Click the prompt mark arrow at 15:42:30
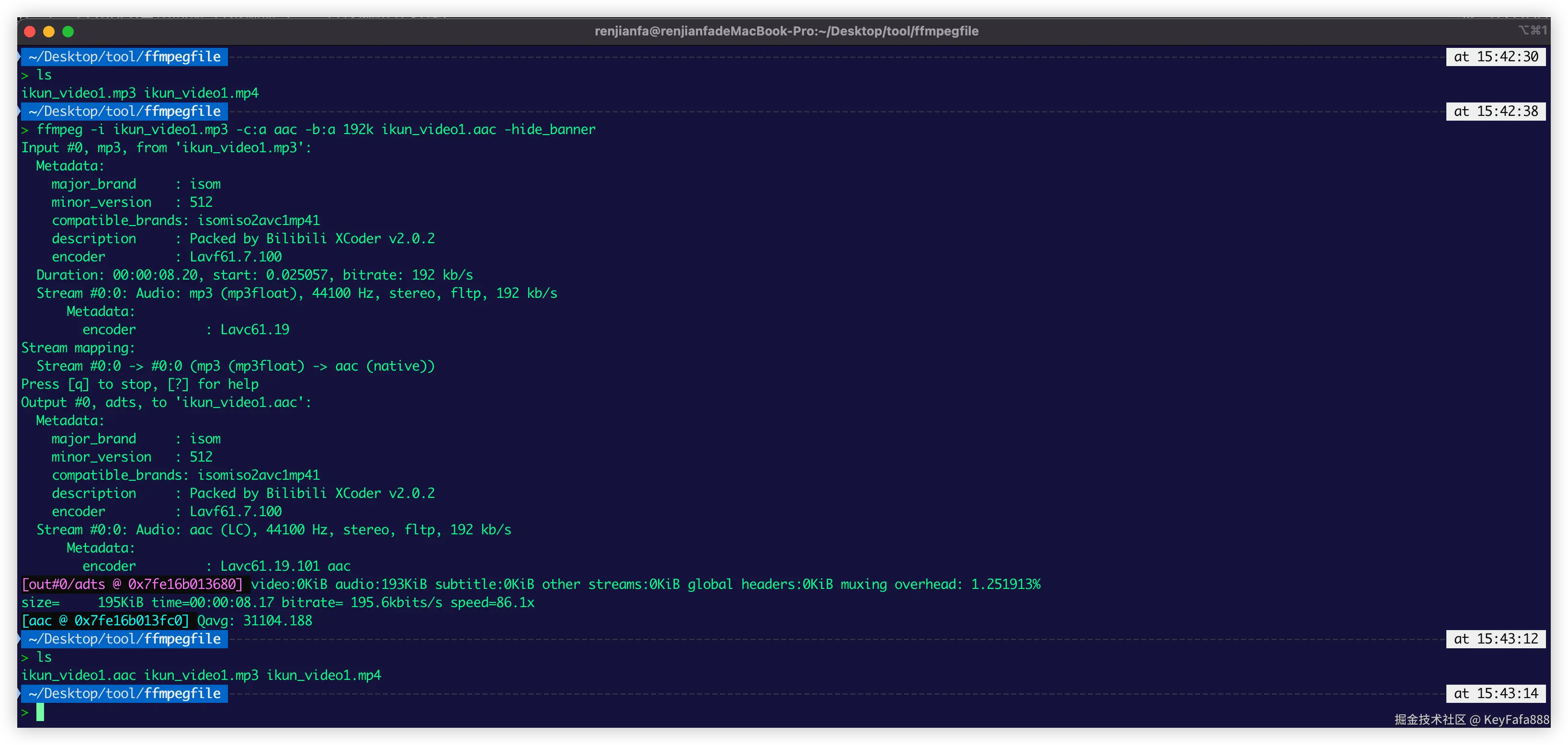Screen dimensions: 1568x745 coord(19,56)
